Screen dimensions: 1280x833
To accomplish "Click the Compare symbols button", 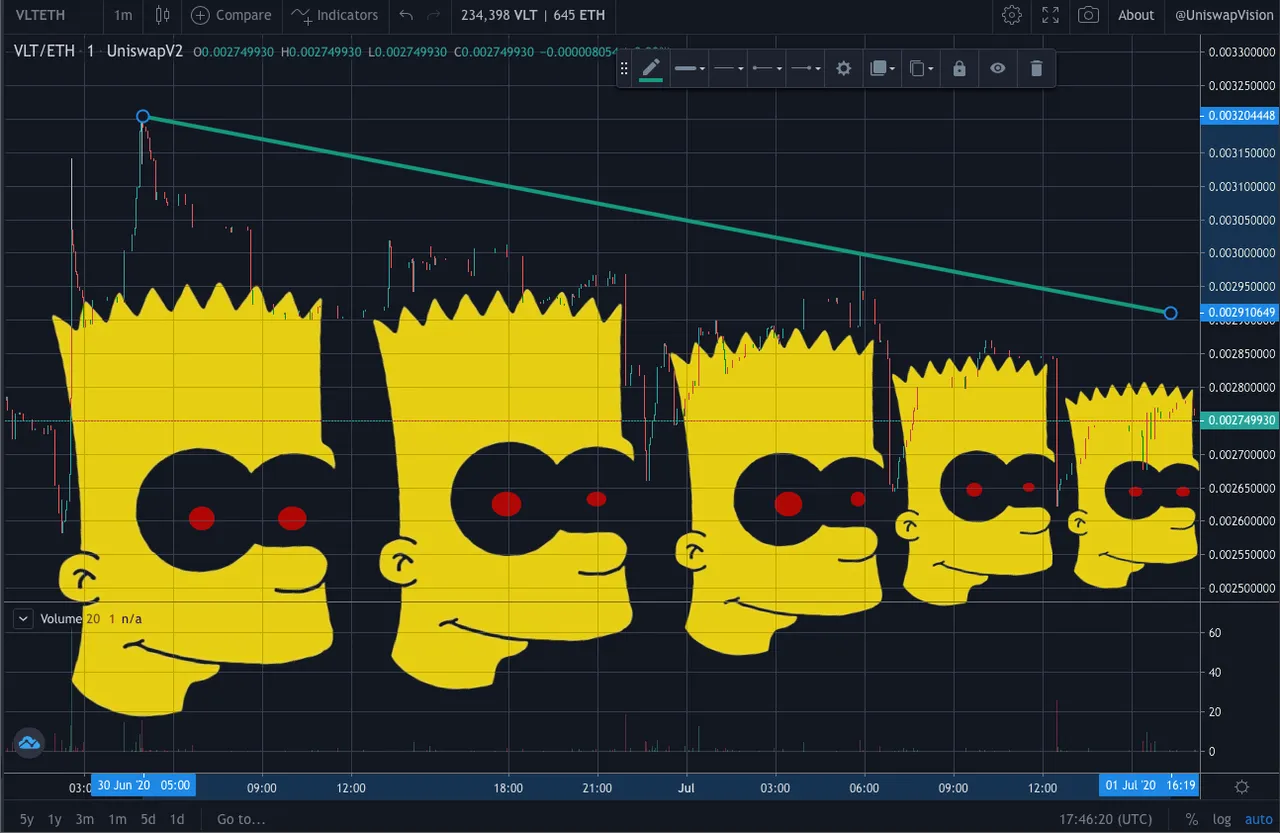I will [231, 15].
